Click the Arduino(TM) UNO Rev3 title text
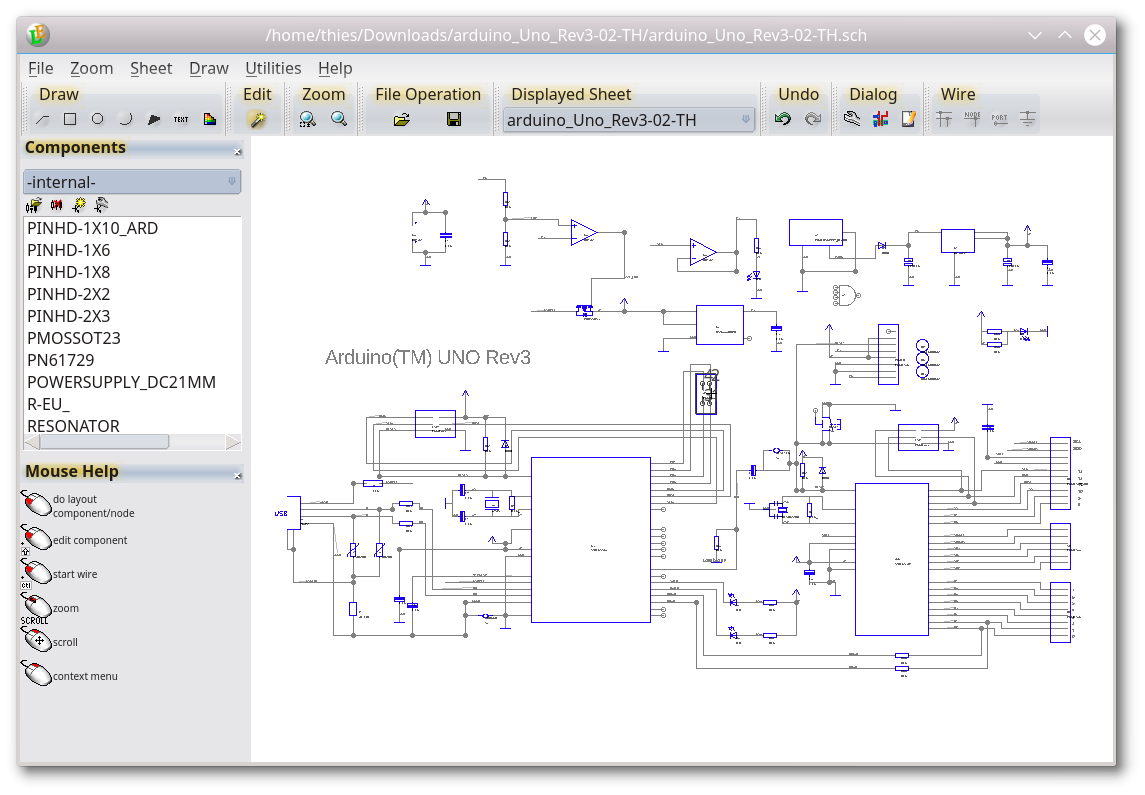The image size is (1145, 795). [427, 358]
